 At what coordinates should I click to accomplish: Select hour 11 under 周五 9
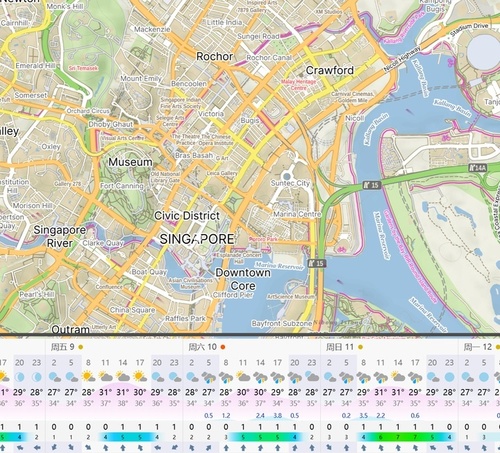(x=105, y=362)
